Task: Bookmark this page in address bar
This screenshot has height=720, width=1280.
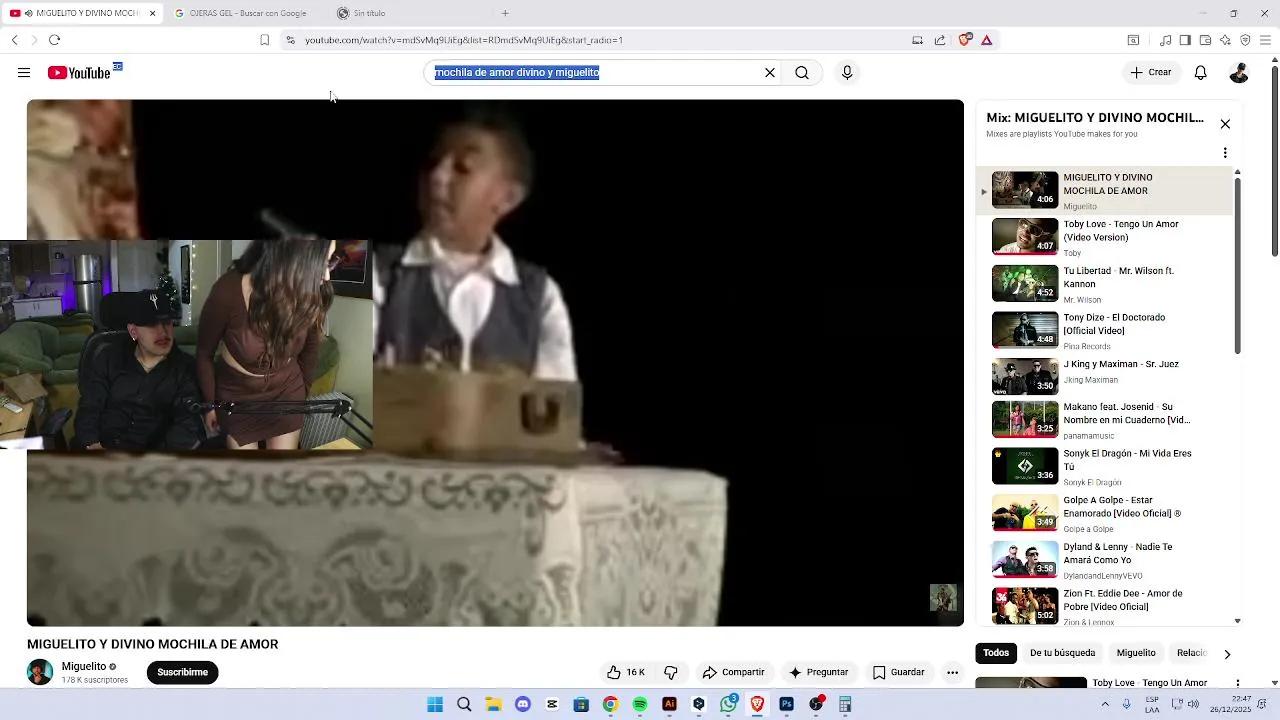Action: click(264, 40)
